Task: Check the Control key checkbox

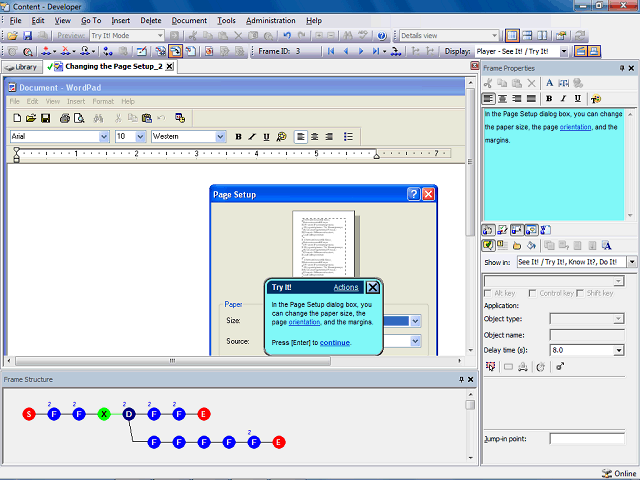Action: pyautogui.click(x=532, y=293)
